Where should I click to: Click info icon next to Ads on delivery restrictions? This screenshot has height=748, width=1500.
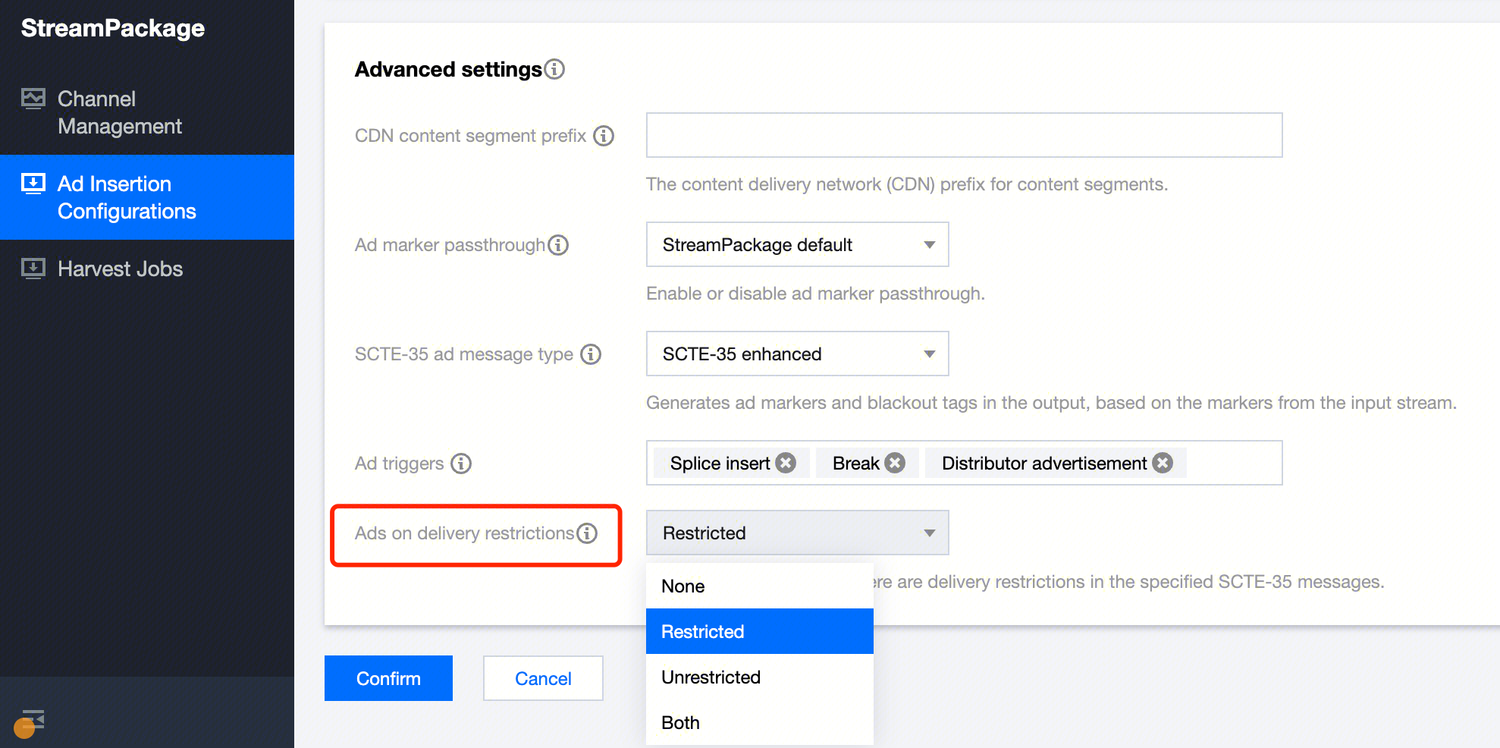pos(587,533)
